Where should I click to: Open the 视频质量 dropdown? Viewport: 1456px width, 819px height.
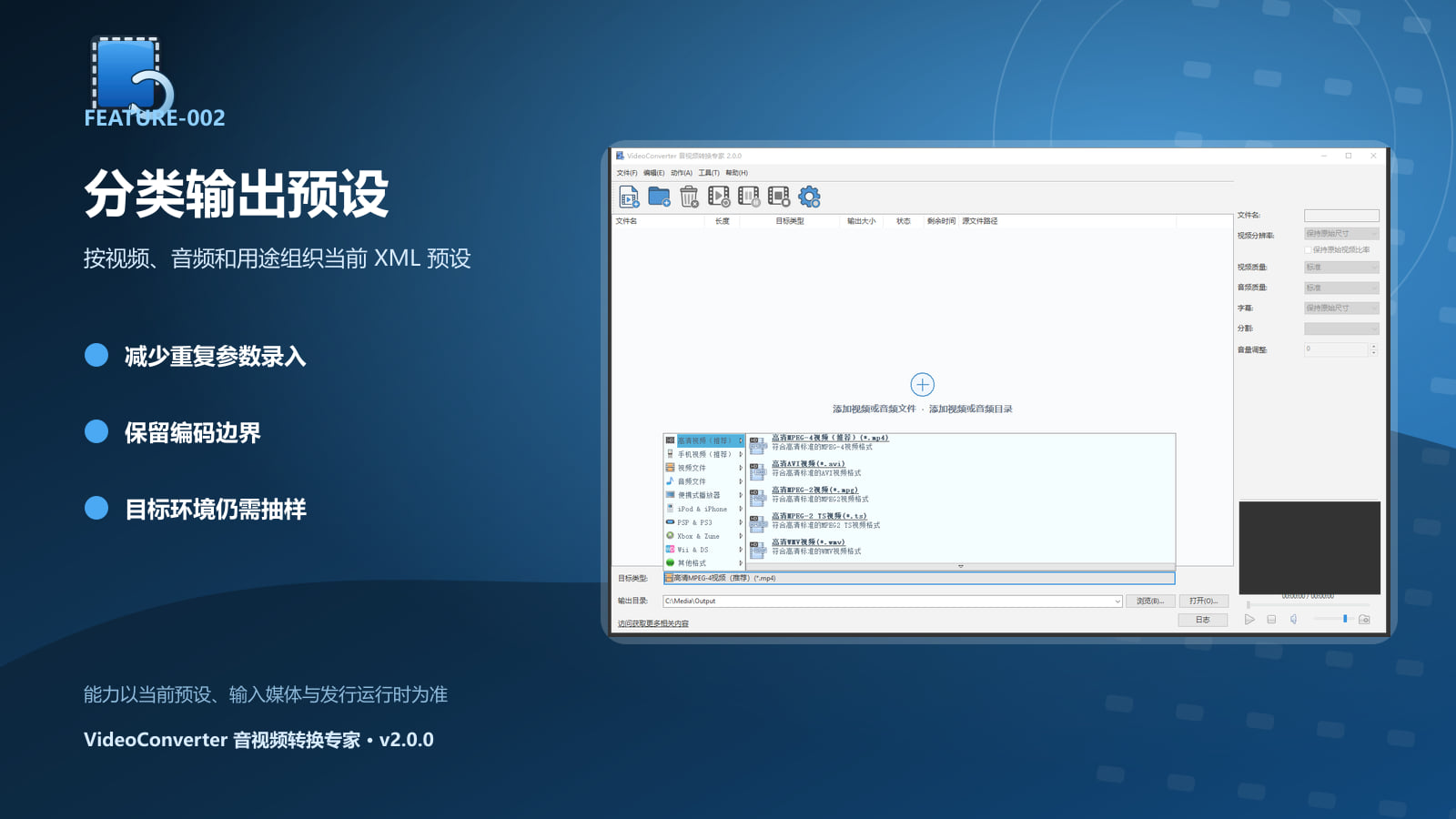pos(1341,268)
